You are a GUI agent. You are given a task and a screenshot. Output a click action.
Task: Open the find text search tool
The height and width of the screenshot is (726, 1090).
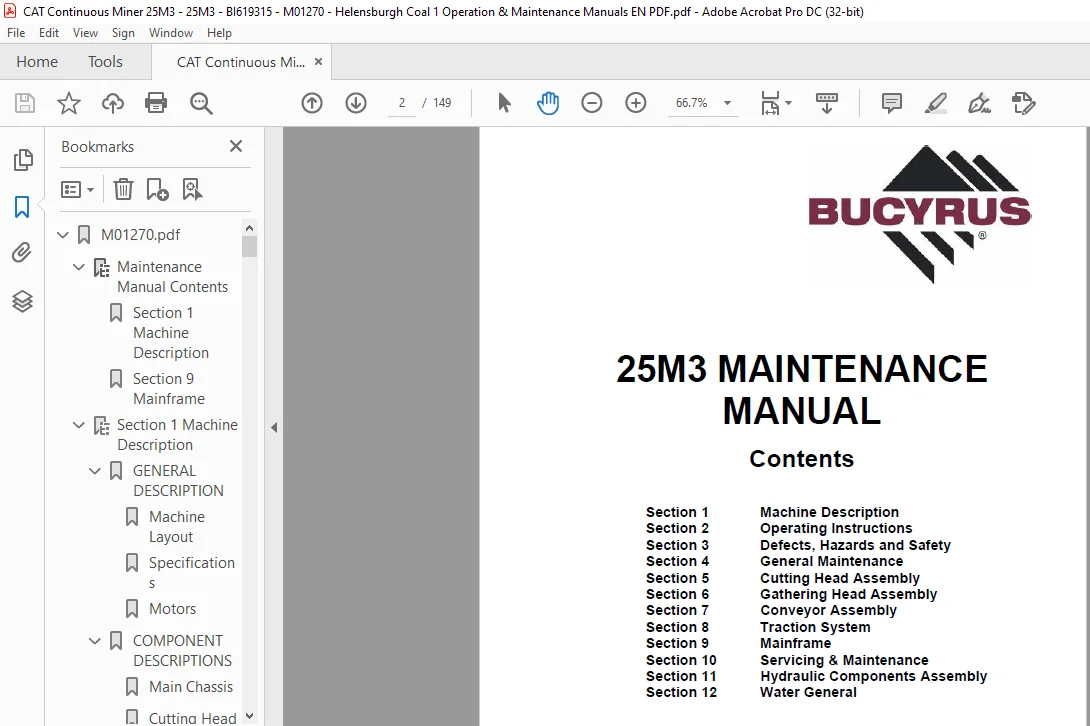pos(201,103)
